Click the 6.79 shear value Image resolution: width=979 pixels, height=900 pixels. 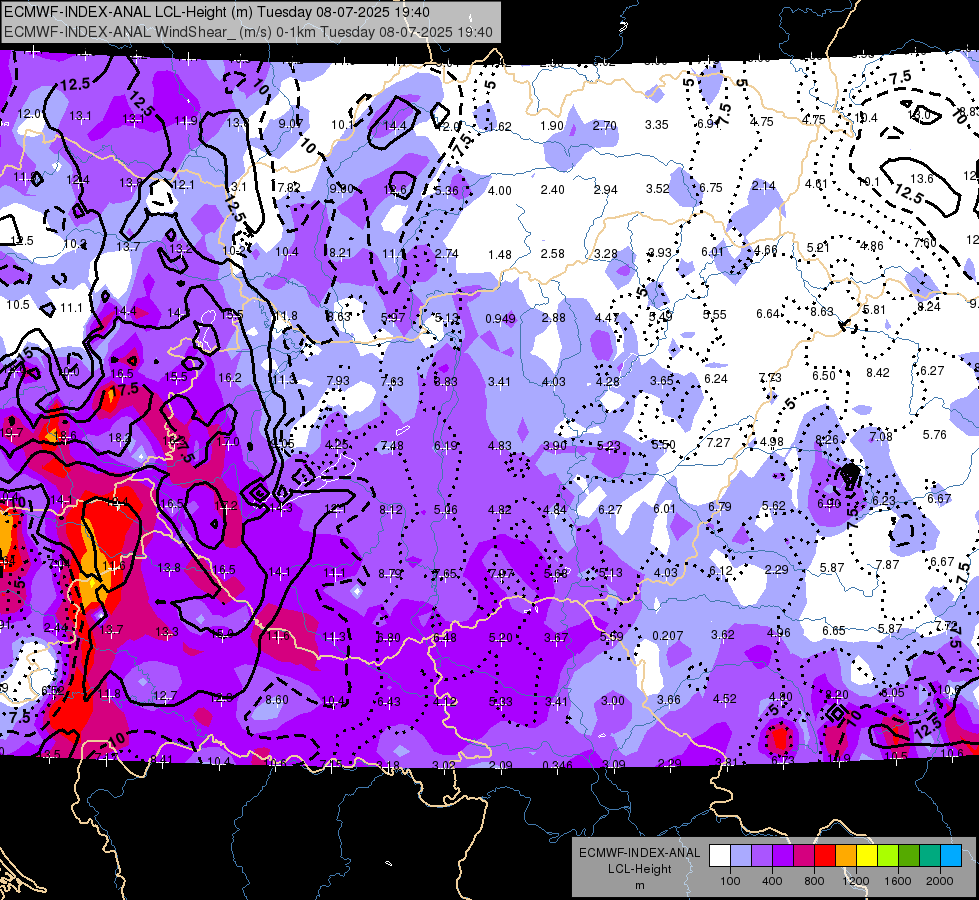pos(720,507)
